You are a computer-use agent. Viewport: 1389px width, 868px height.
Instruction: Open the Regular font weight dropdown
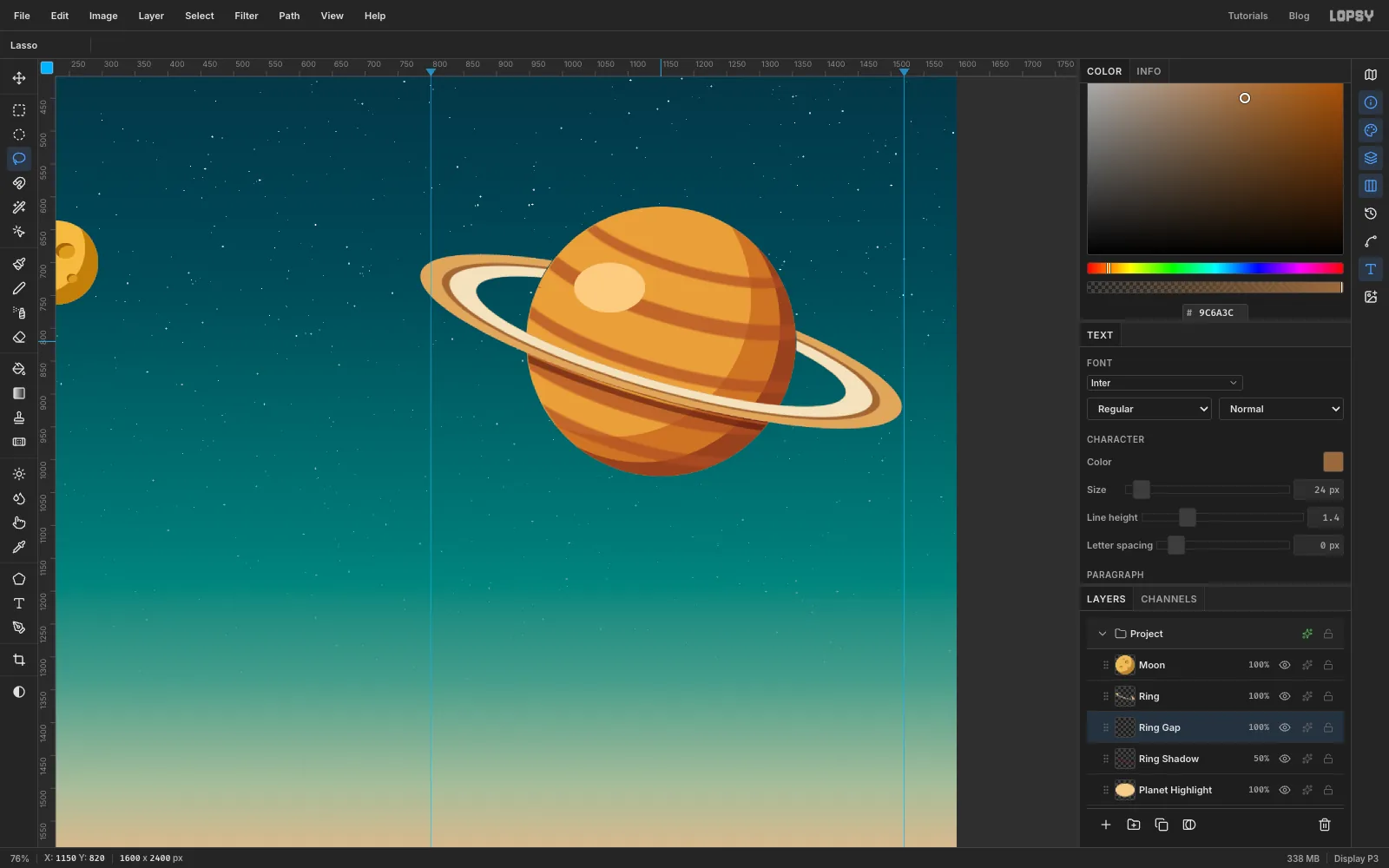coord(1149,409)
